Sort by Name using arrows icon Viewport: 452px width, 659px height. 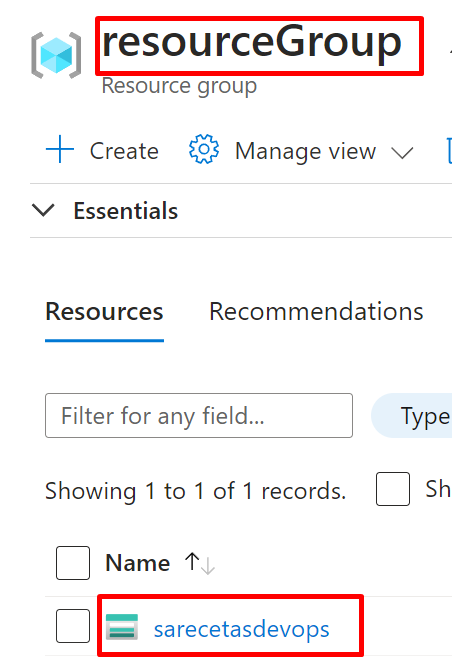click(x=200, y=564)
